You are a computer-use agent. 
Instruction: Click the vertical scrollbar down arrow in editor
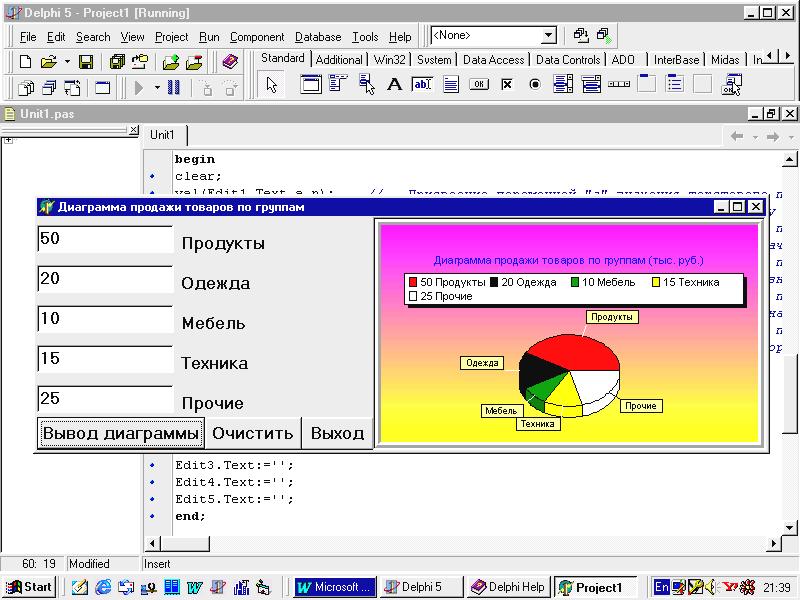point(789,528)
